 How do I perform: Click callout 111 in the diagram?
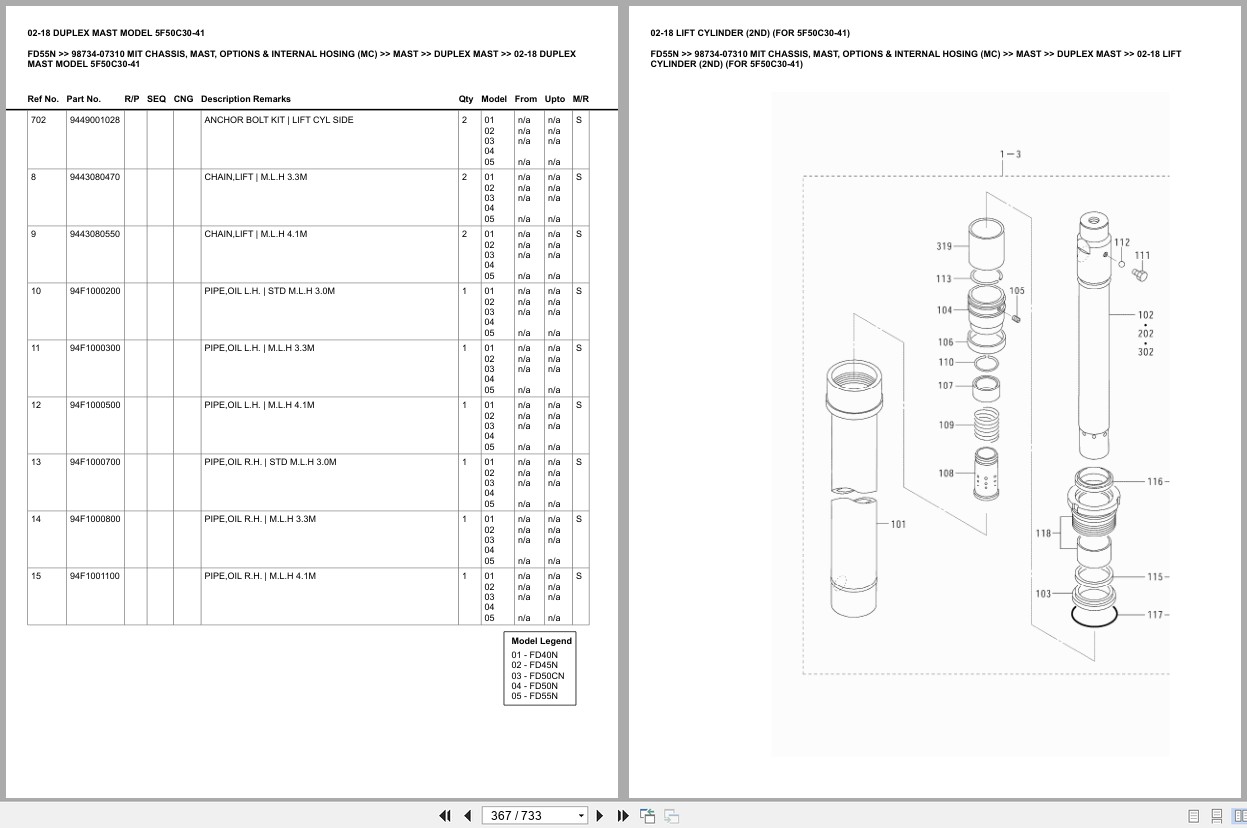click(1142, 255)
